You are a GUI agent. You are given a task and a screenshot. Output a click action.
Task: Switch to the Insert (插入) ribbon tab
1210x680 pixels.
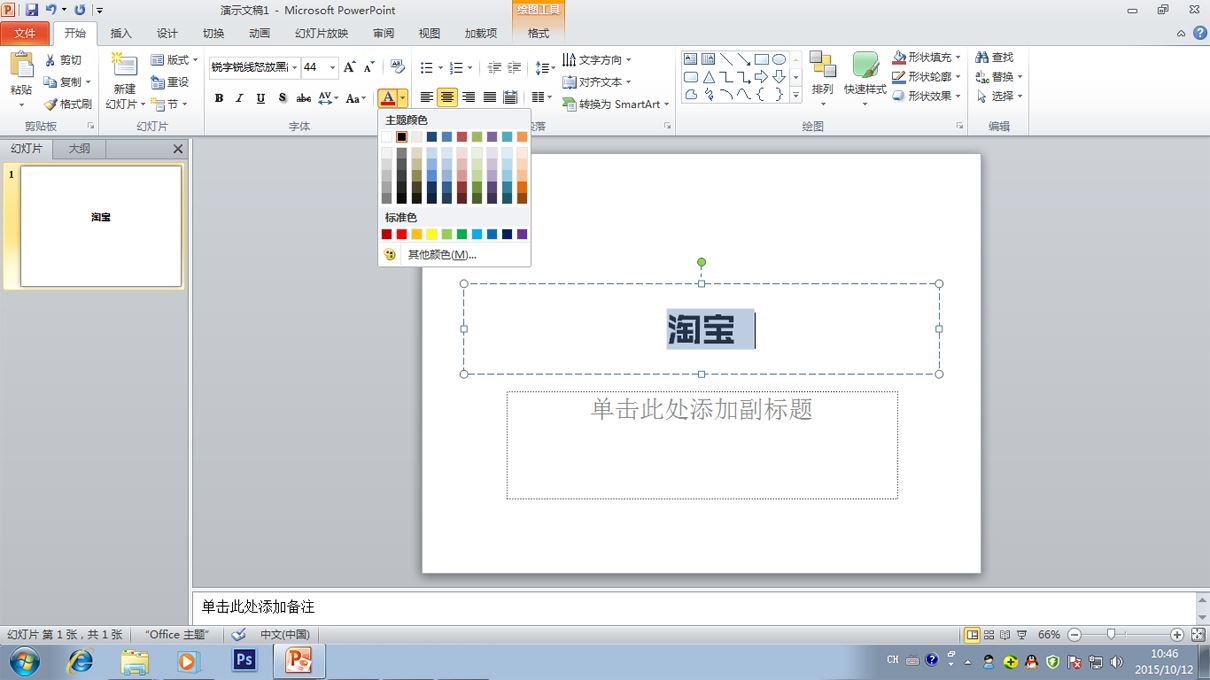click(121, 33)
